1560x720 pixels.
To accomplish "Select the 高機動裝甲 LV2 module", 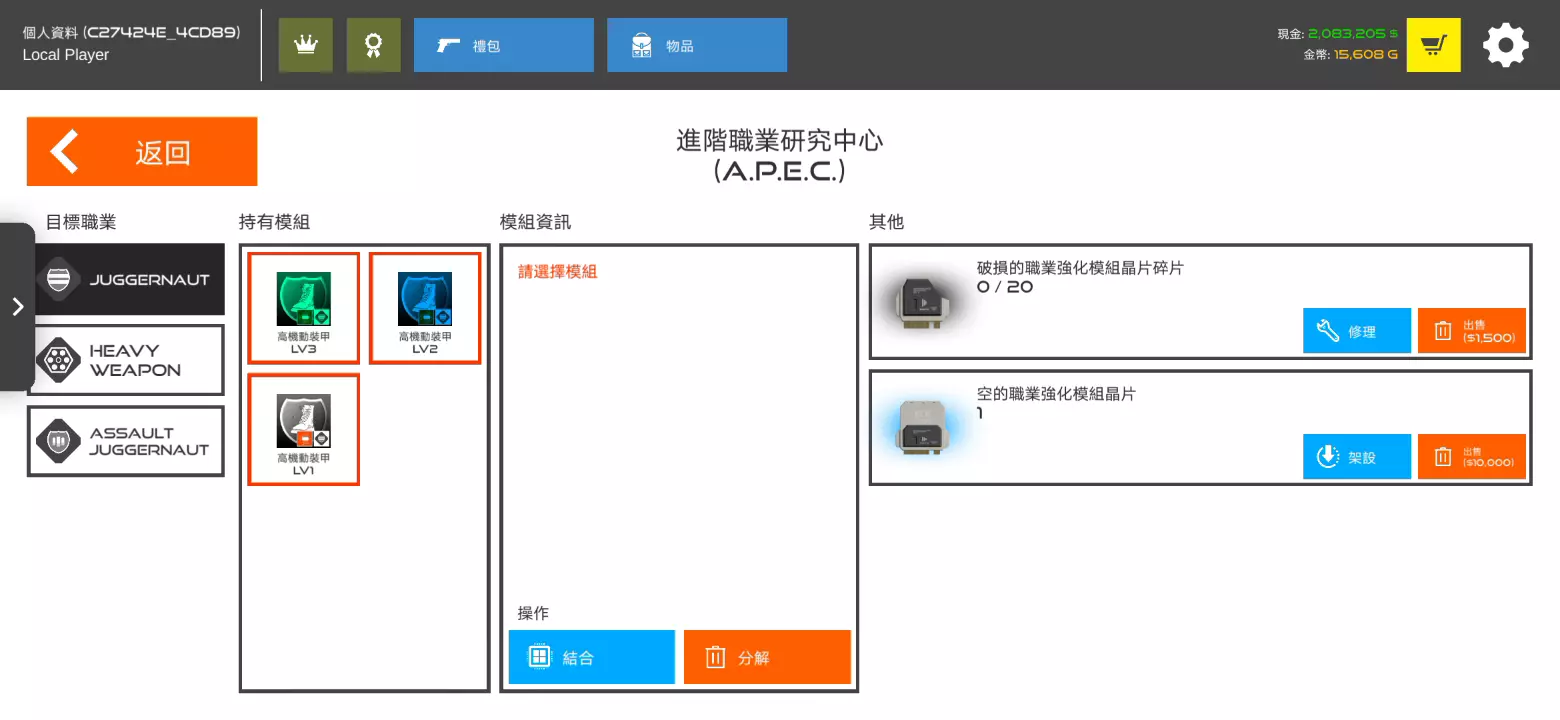I will pyautogui.click(x=425, y=308).
